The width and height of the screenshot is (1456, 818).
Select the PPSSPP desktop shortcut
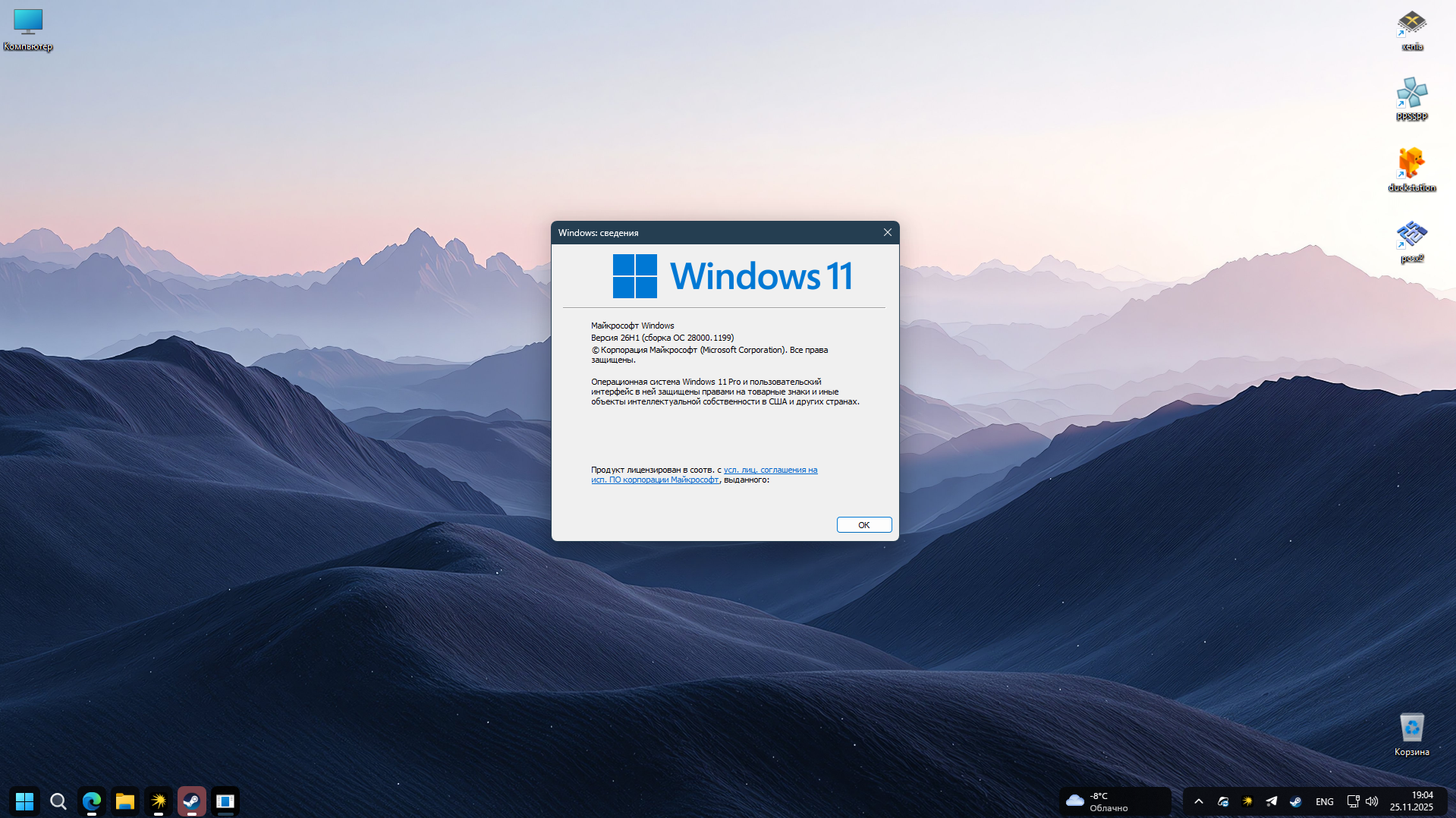(1411, 99)
